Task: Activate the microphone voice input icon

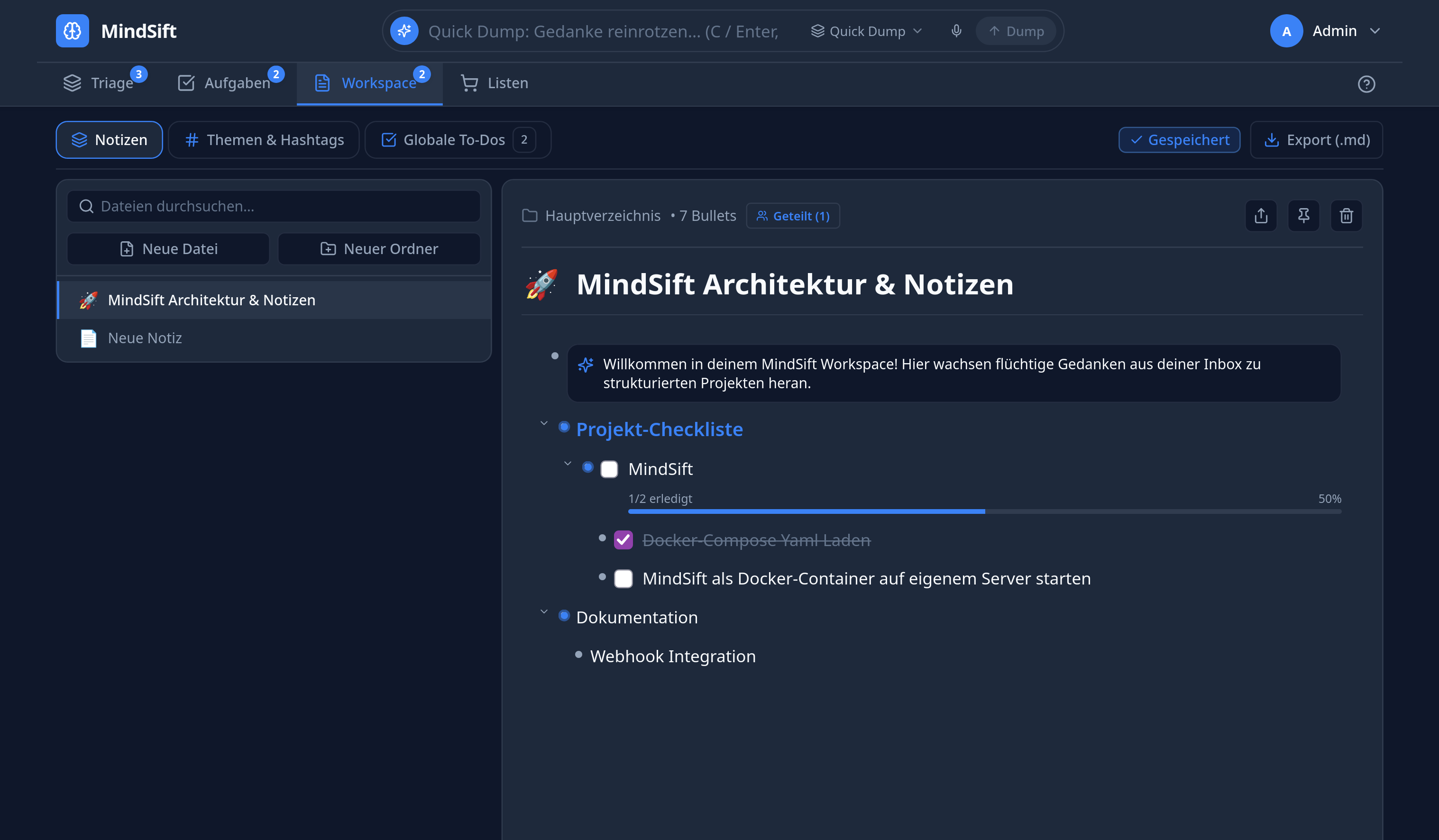Action: [x=956, y=31]
